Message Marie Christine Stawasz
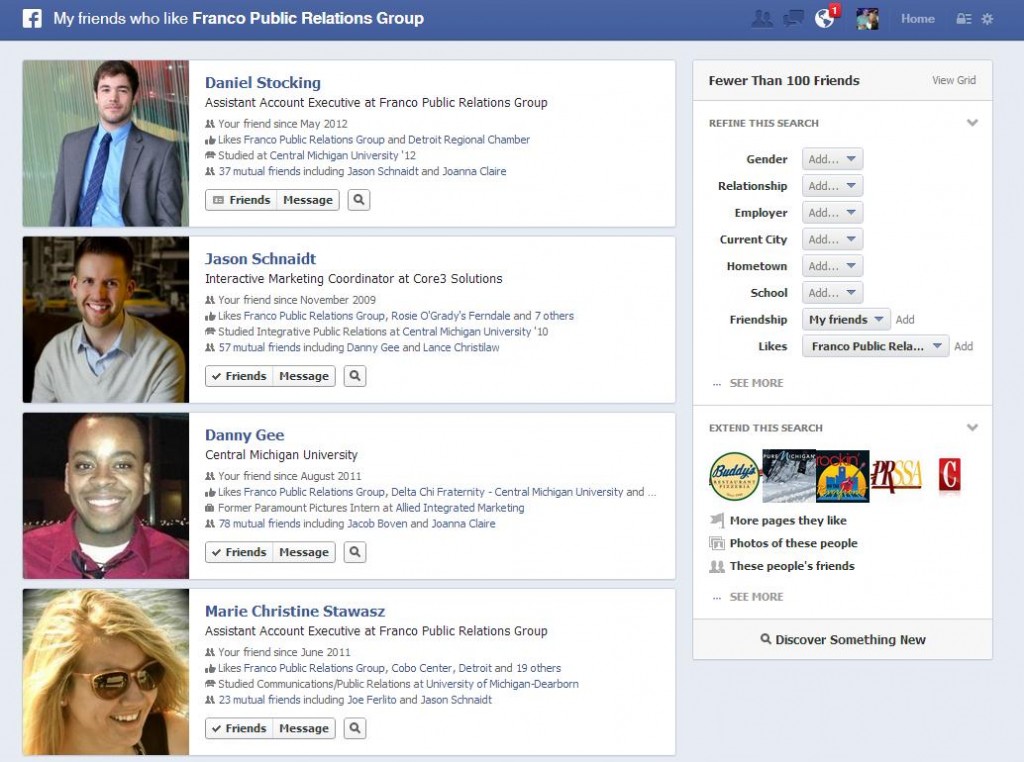 pos(304,728)
